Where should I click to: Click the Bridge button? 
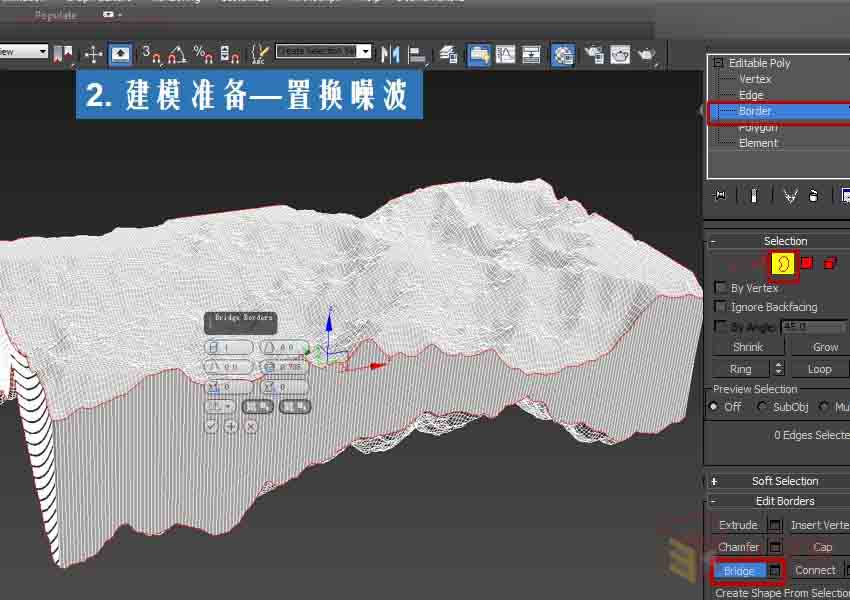(739, 570)
